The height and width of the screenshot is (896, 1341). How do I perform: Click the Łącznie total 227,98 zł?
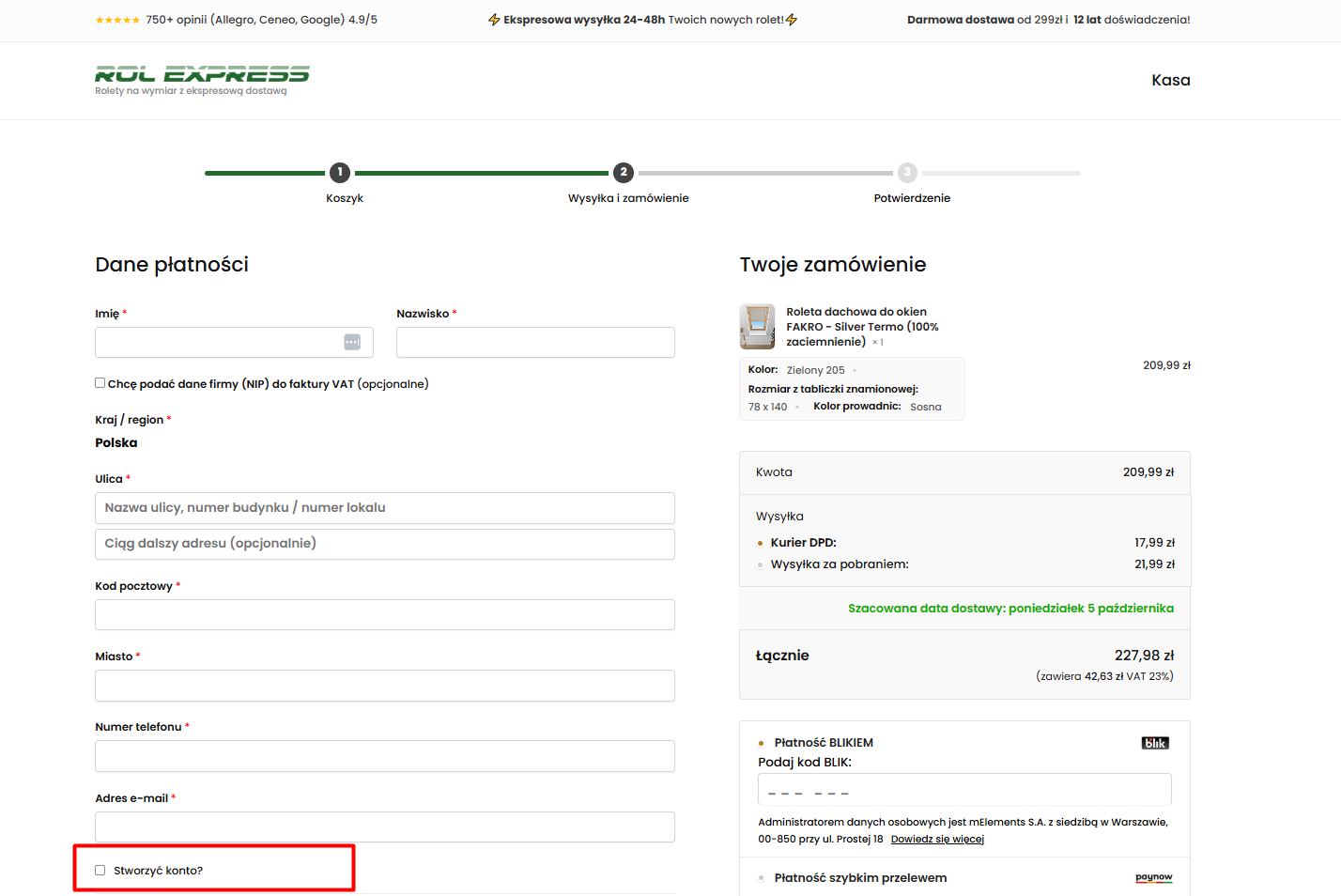[1144, 656]
